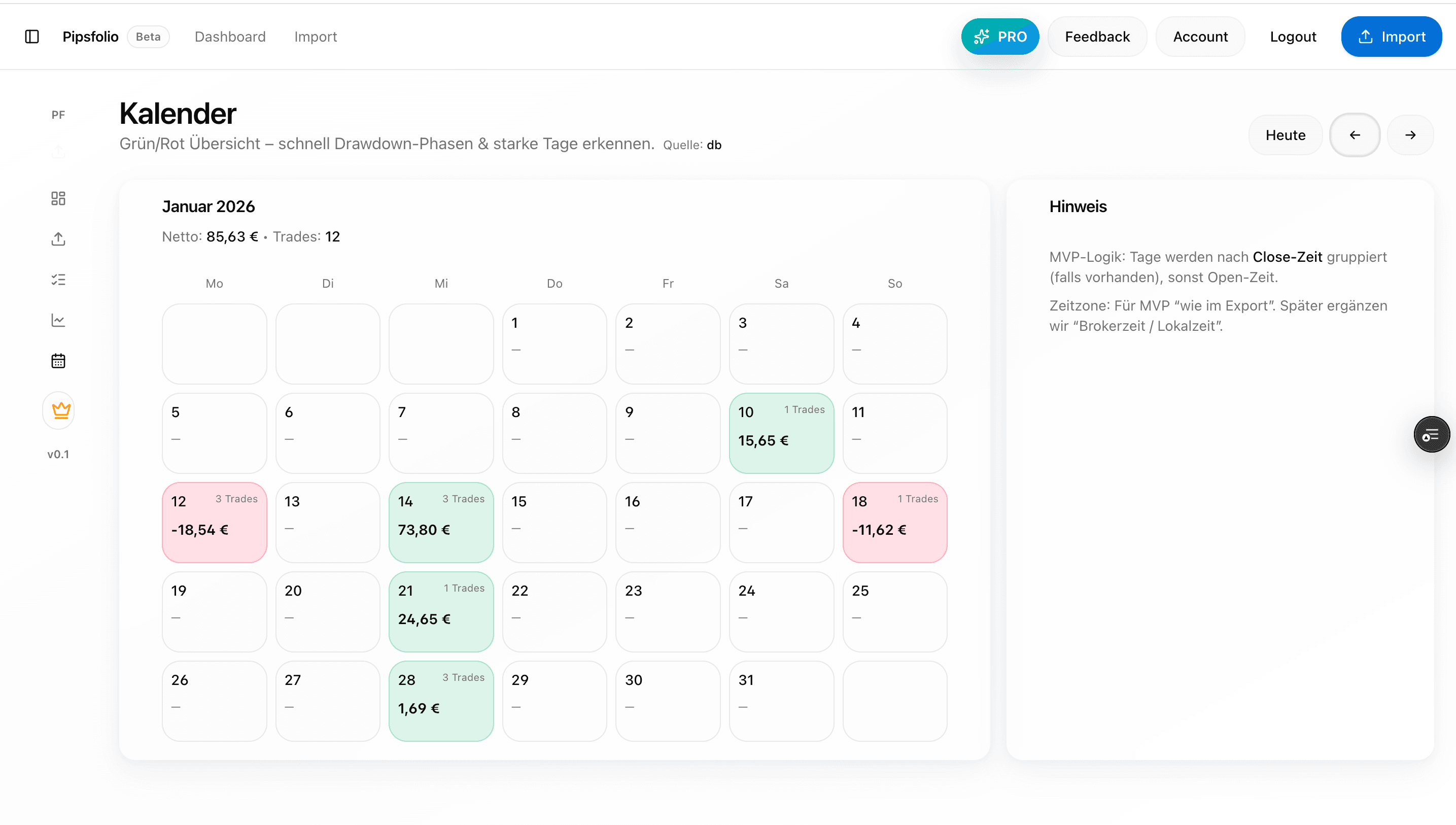
Task: Jump to today with the Heute button
Action: (x=1286, y=135)
